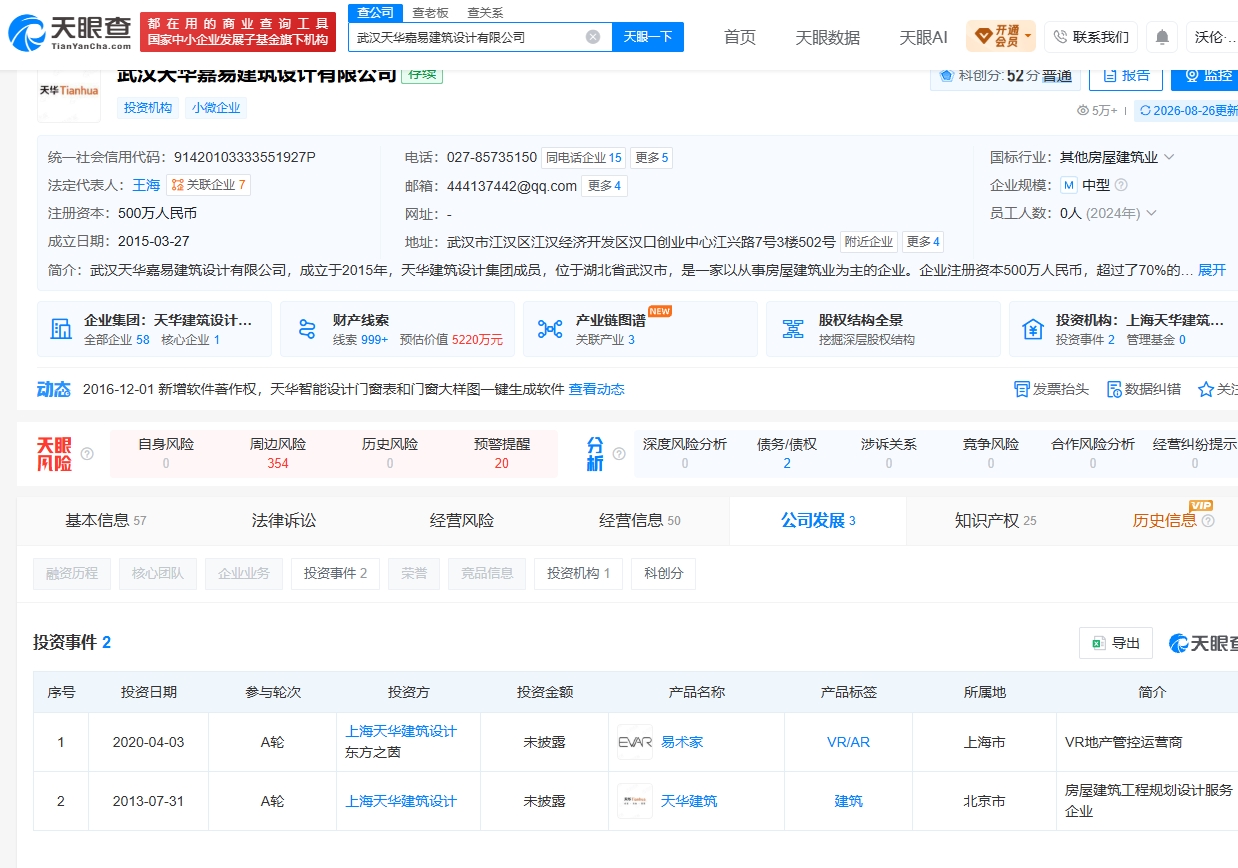The height and width of the screenshot is (868, 1238).
Task: Open 天眼AI in top navigation
Action: [923, 37]
